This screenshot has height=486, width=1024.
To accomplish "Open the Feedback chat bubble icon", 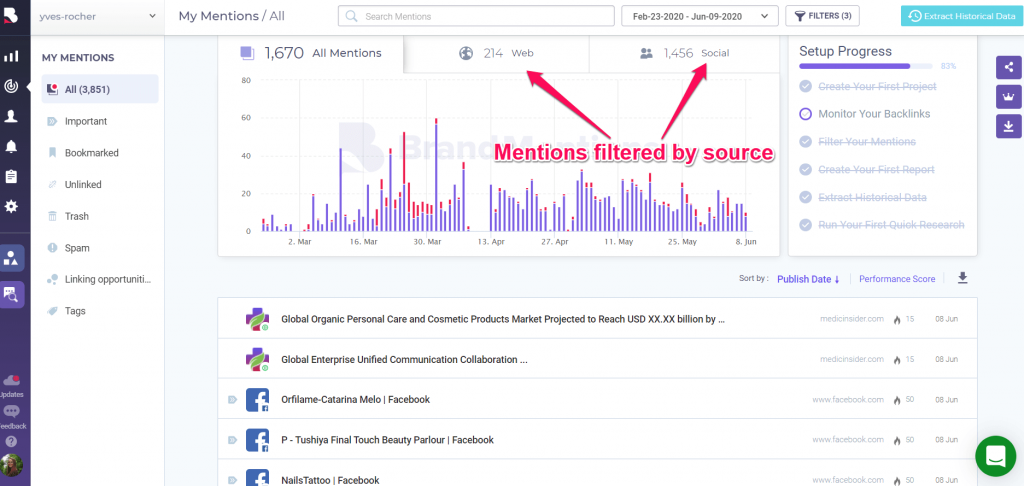I will (11, 412).
